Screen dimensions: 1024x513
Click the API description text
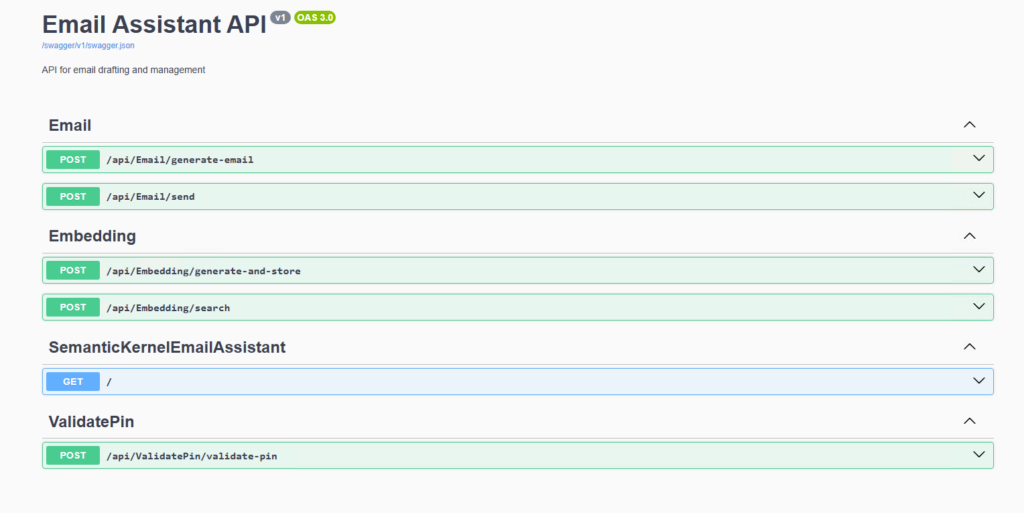(x=123, y=70)
